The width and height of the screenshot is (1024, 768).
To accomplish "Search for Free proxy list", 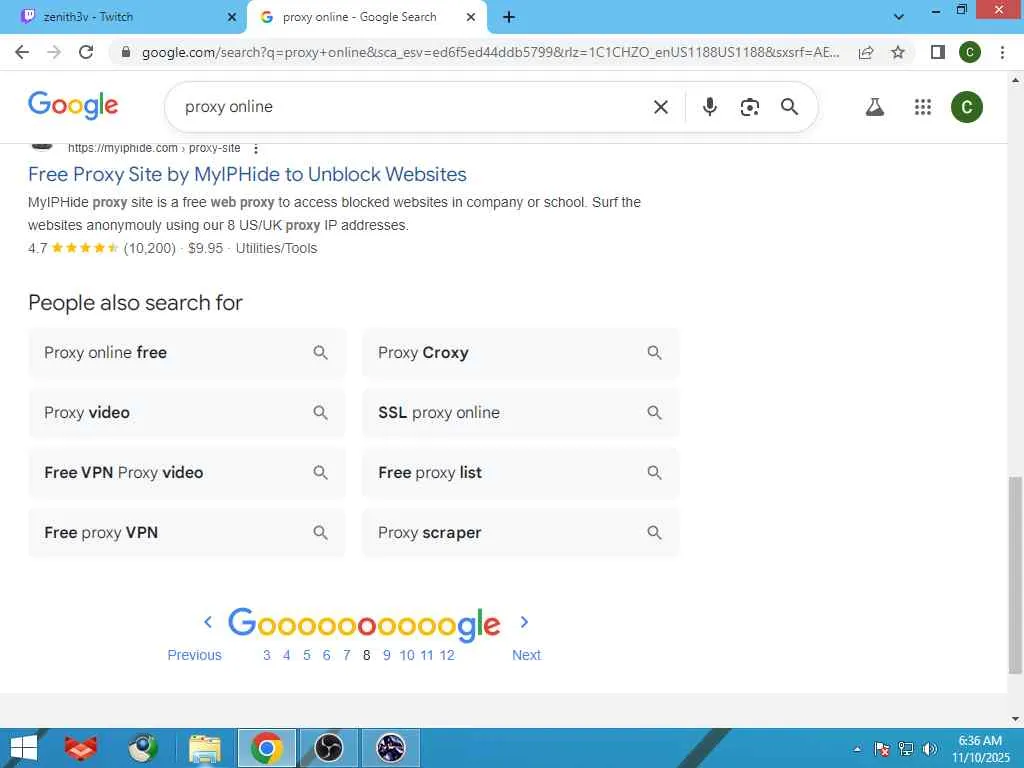I will click(x=520, y=473).
